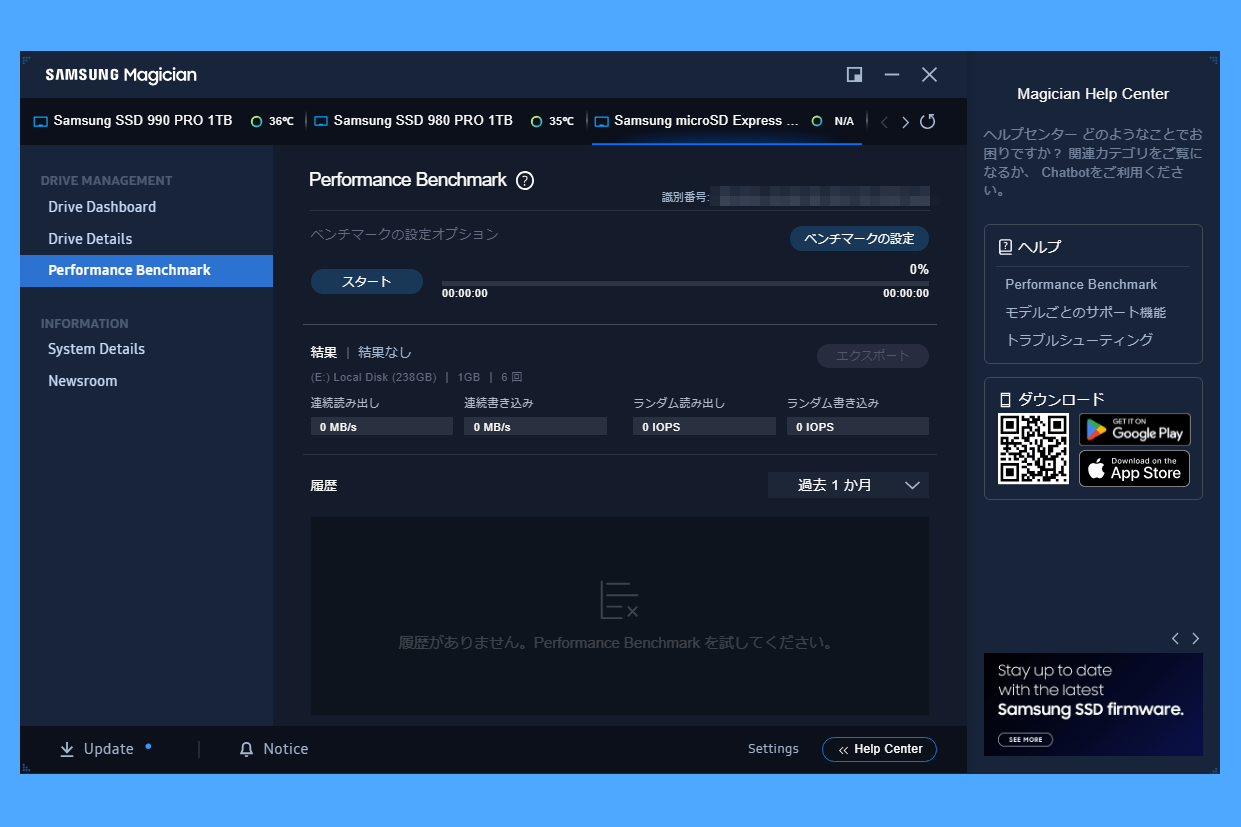The height and width of the screenshot is (827, 1241).
Task: Open System Details in the sidebar
Action: pyautogui.click(x=96, y=349)
